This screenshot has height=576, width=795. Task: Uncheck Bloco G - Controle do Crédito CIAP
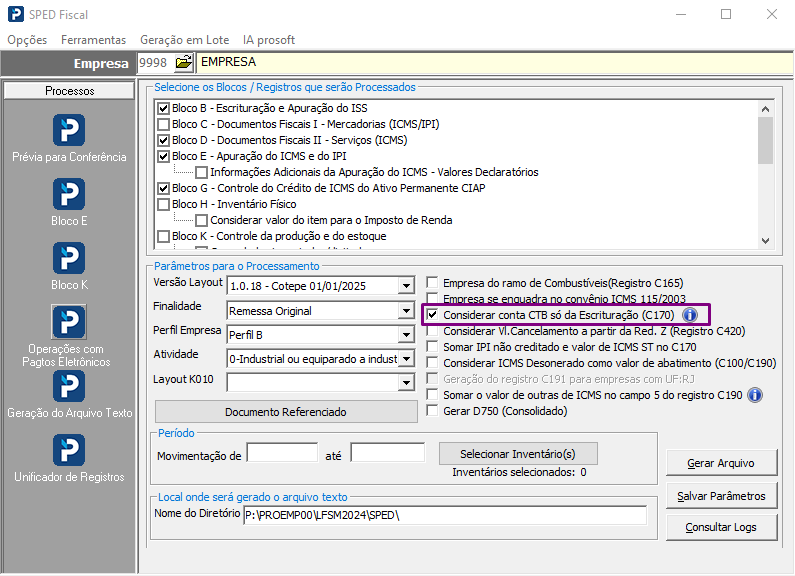[164, 188]
